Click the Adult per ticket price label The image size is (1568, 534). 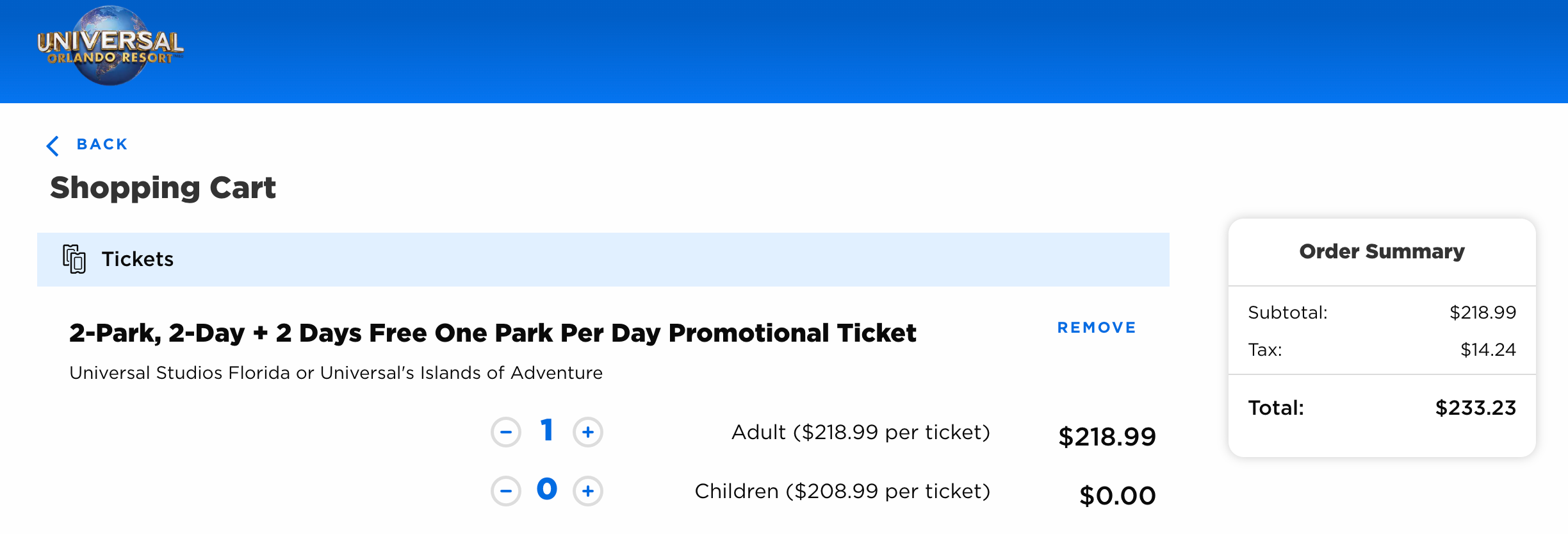coord(860,432)
